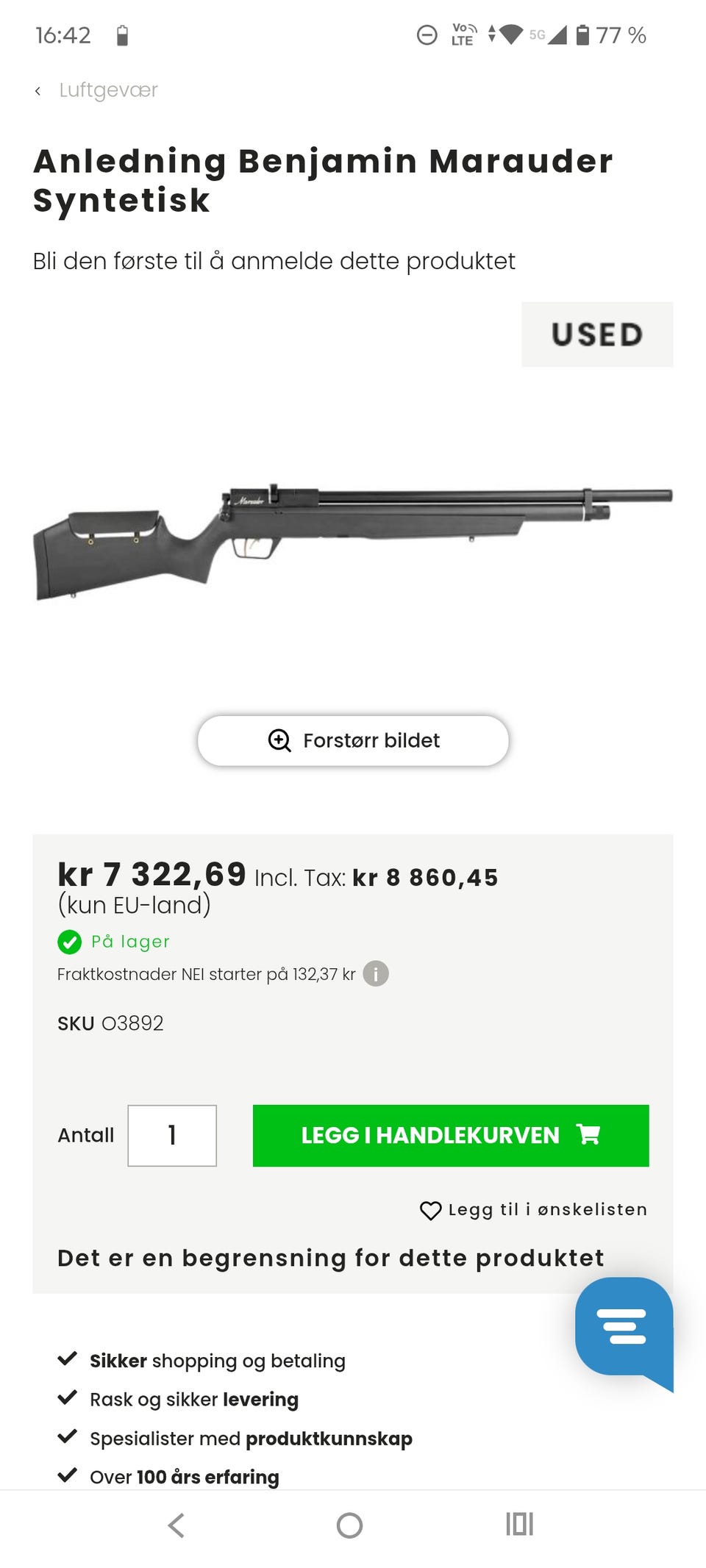Viewport: 706px width, 1568px height.
Task: Add product with LEGG I HANDLEKURVEN button
Action: coord(451,1136)
